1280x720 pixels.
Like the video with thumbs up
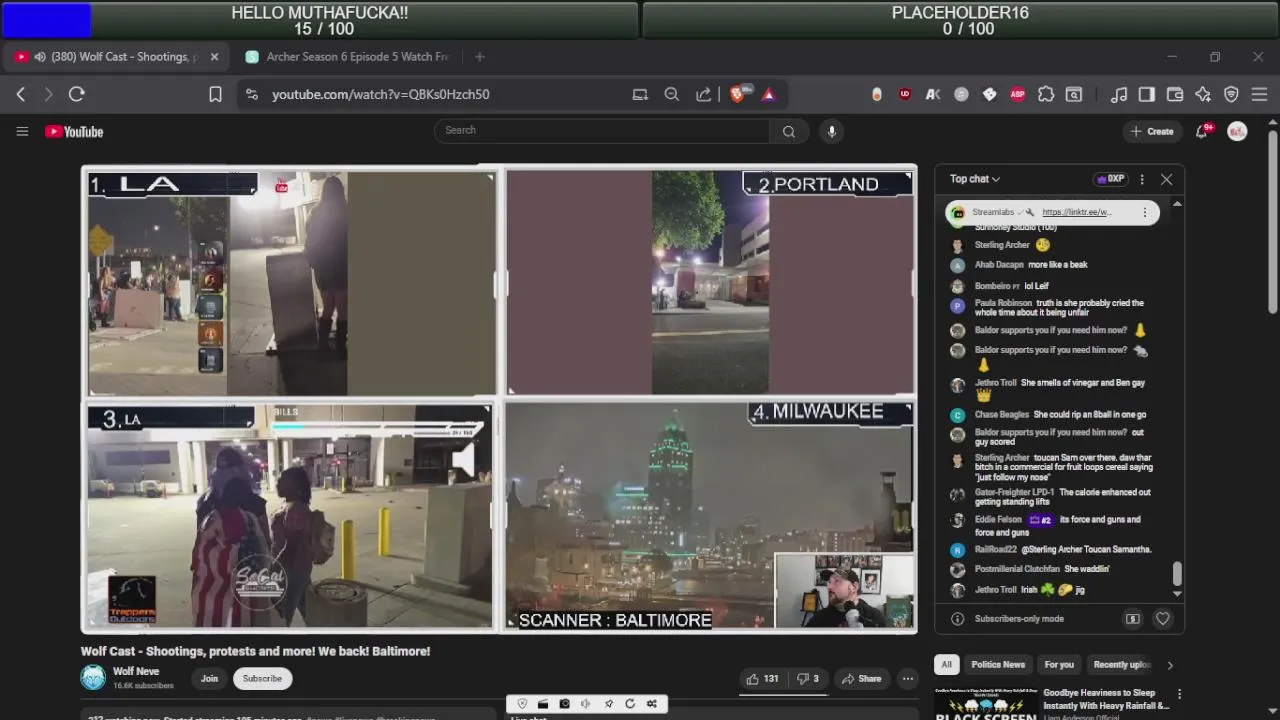coord(761,679)
